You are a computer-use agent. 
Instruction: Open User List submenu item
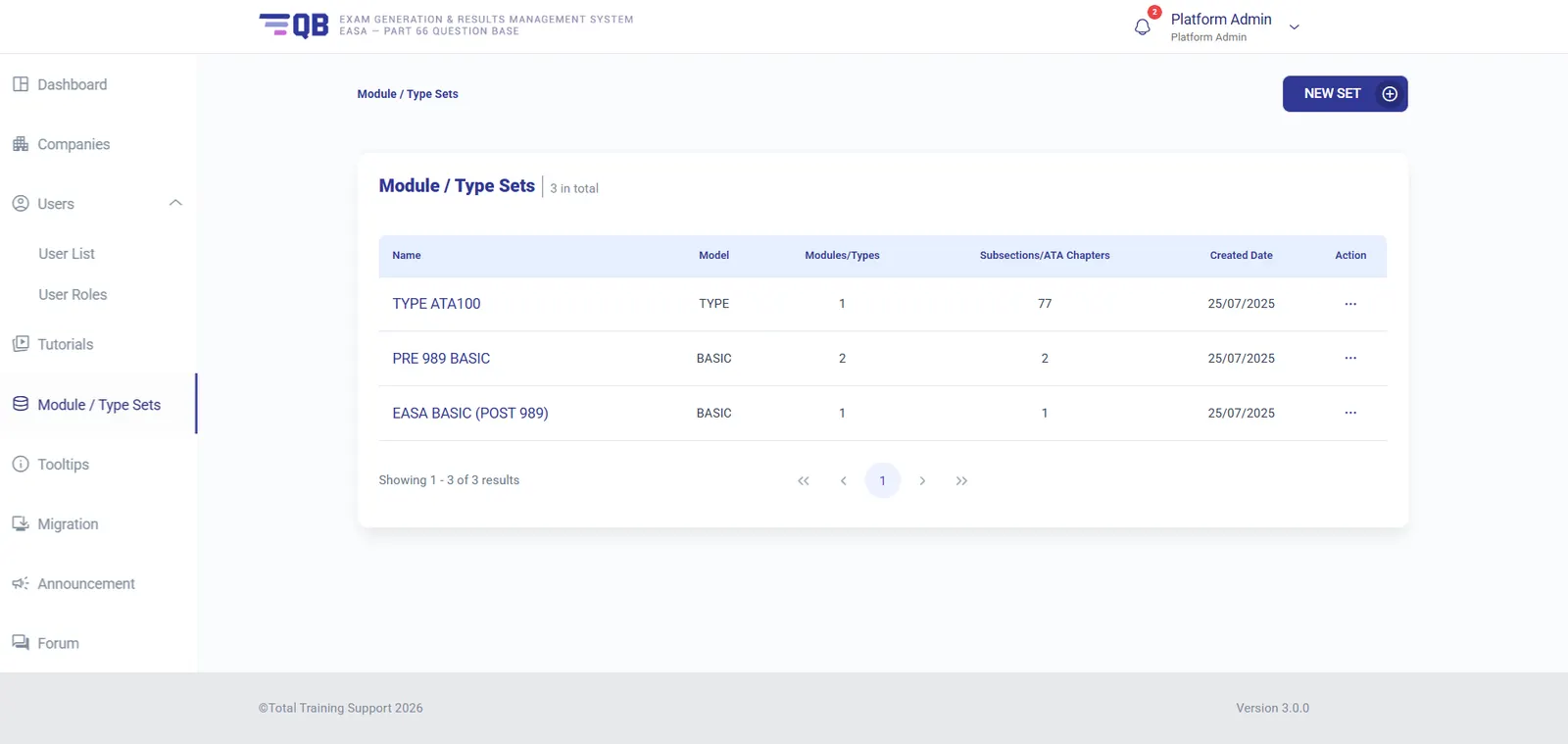[67, 254]
